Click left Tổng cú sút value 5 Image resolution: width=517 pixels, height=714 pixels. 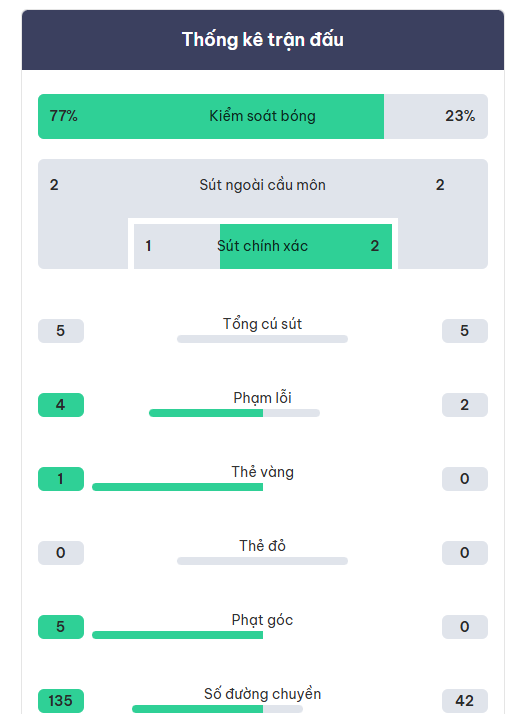[x=61, y=331]
